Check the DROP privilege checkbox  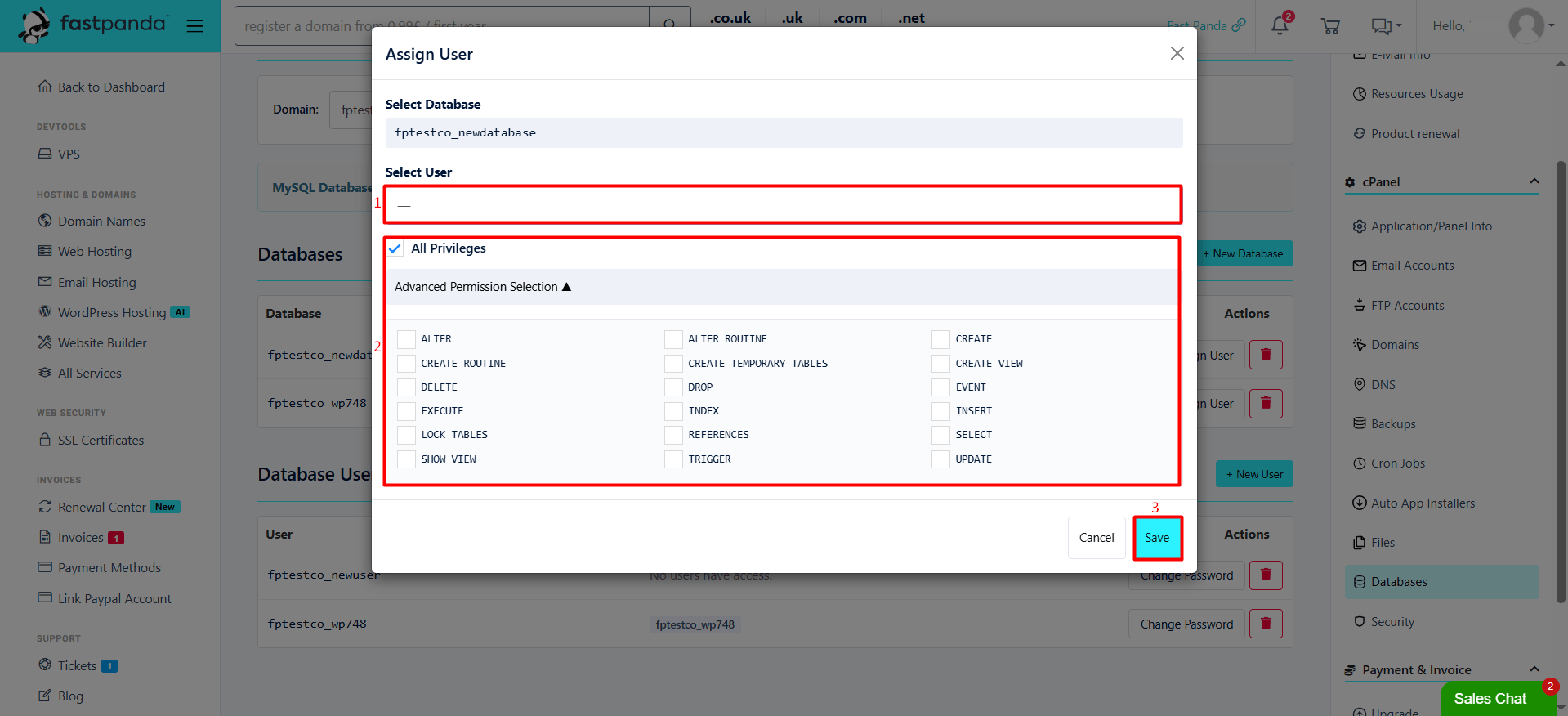[x=673, y=387]
